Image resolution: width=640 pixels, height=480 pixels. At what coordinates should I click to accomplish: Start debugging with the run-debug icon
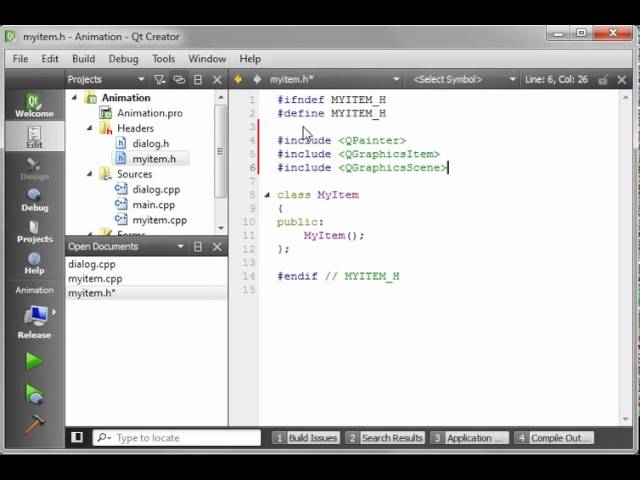point(34,394)
